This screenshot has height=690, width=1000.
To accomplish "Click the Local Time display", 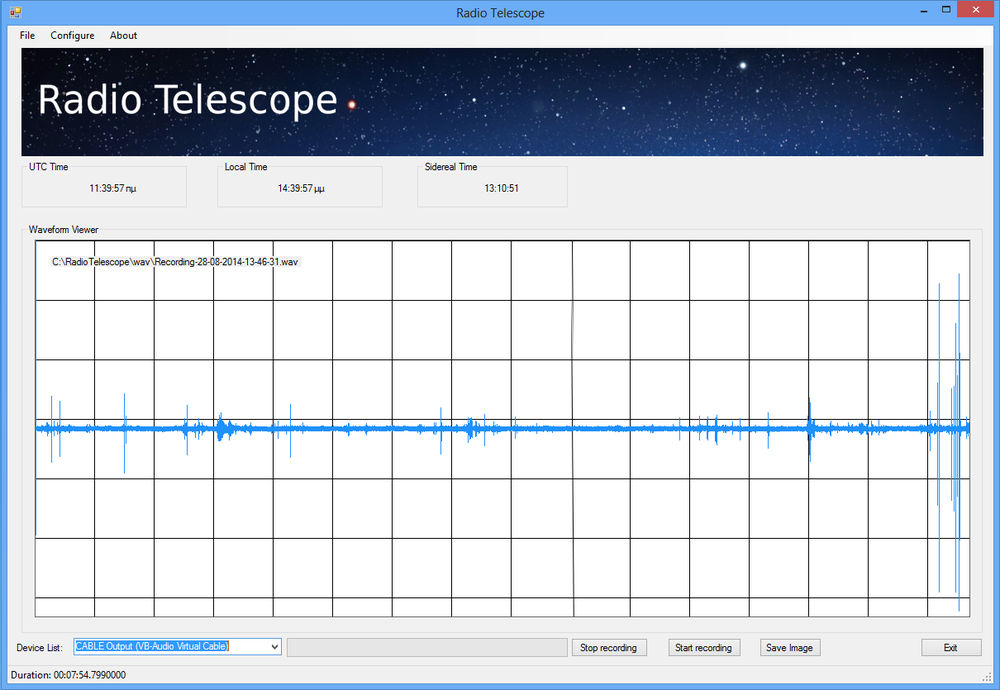I will [299, 186].
